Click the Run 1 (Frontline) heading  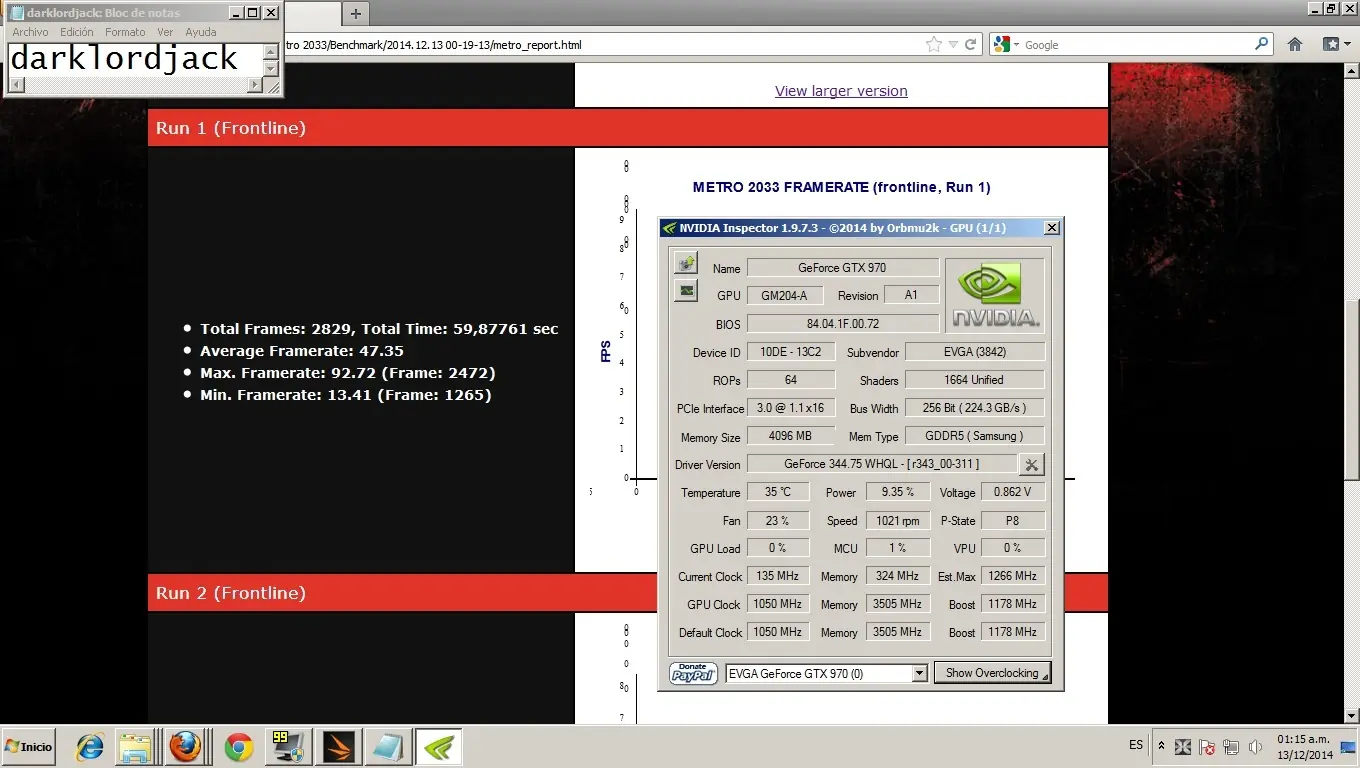(x=231, y=128)
